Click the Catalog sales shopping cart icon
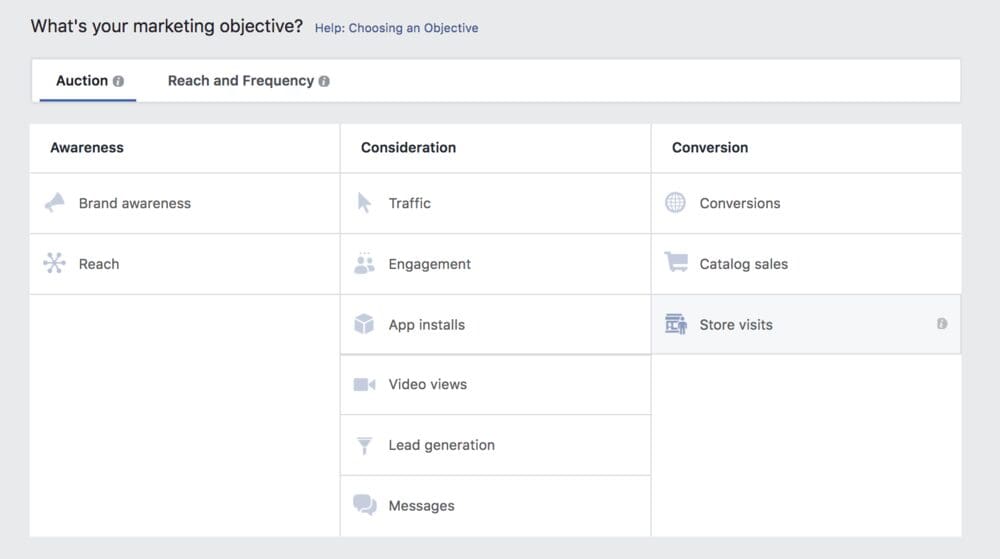The height and width of the screenshot is (559, 1000). (x=676, y=262)
